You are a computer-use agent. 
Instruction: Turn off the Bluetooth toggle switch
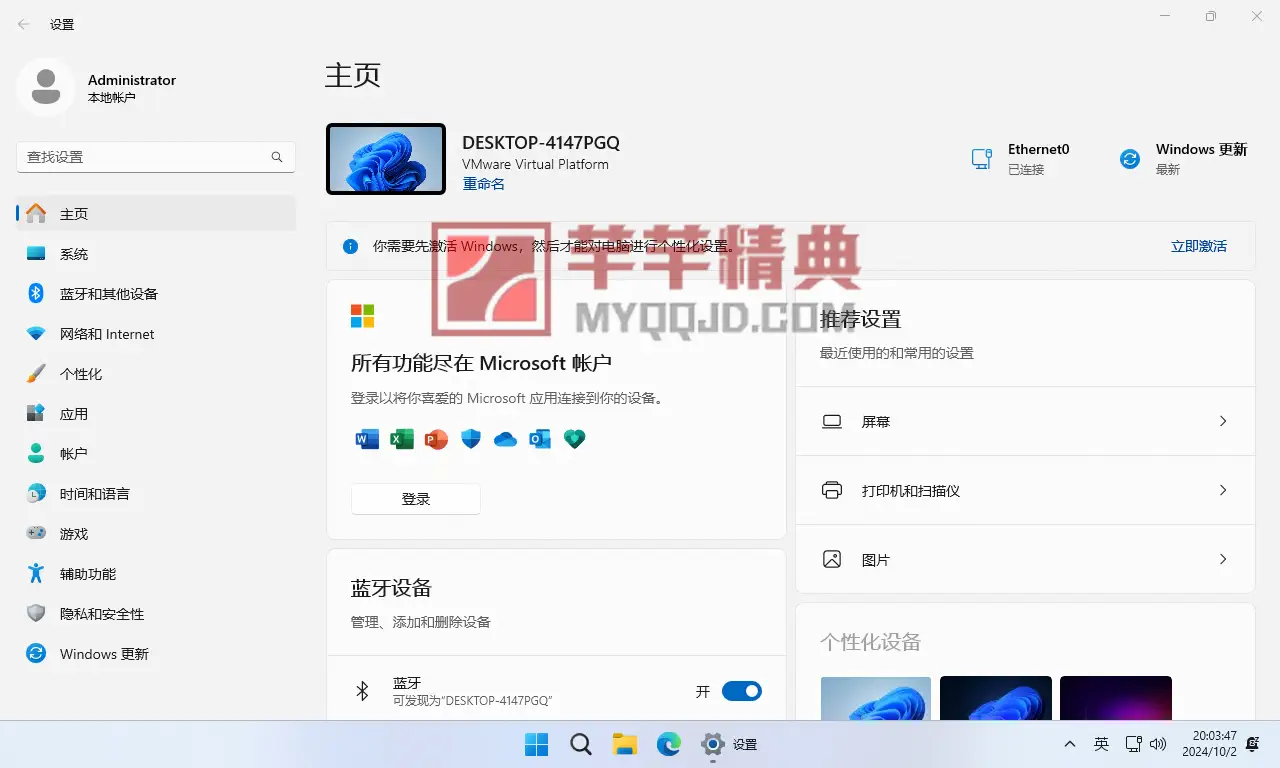[x=741, y=691]
